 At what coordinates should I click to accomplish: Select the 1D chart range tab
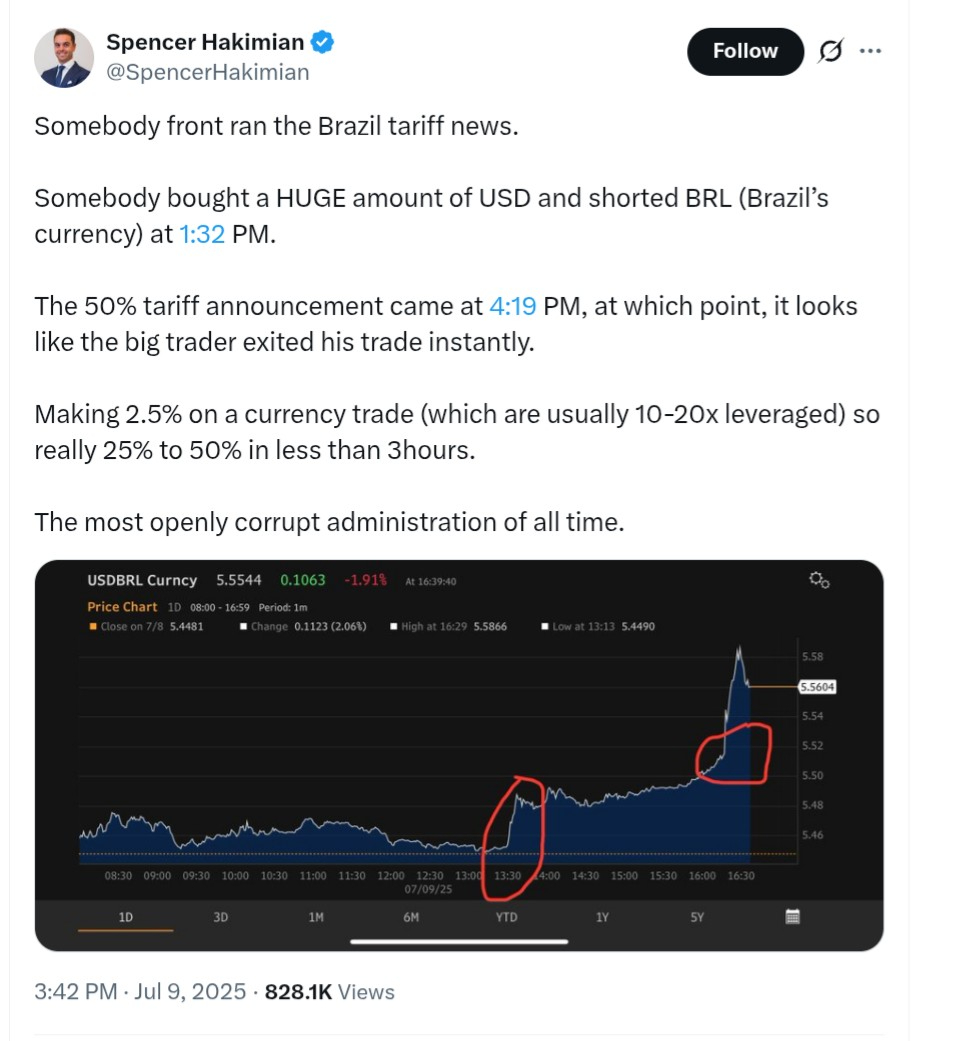tap(126, 916)
